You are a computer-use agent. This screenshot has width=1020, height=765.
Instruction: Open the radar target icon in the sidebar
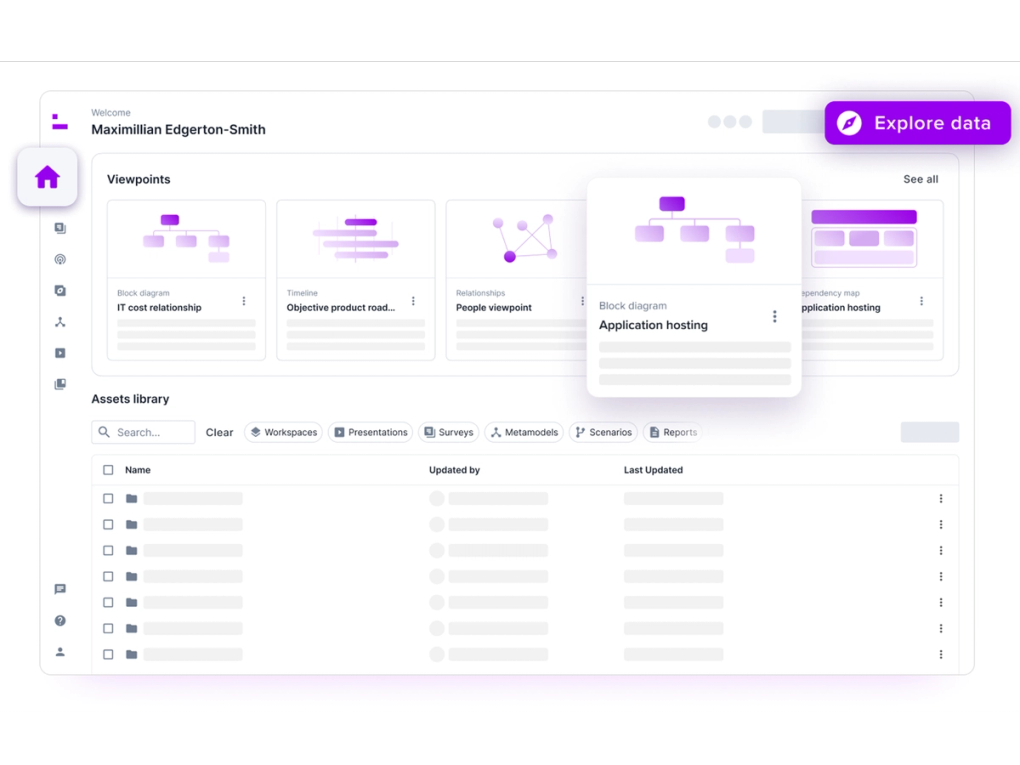pos(60,260)
